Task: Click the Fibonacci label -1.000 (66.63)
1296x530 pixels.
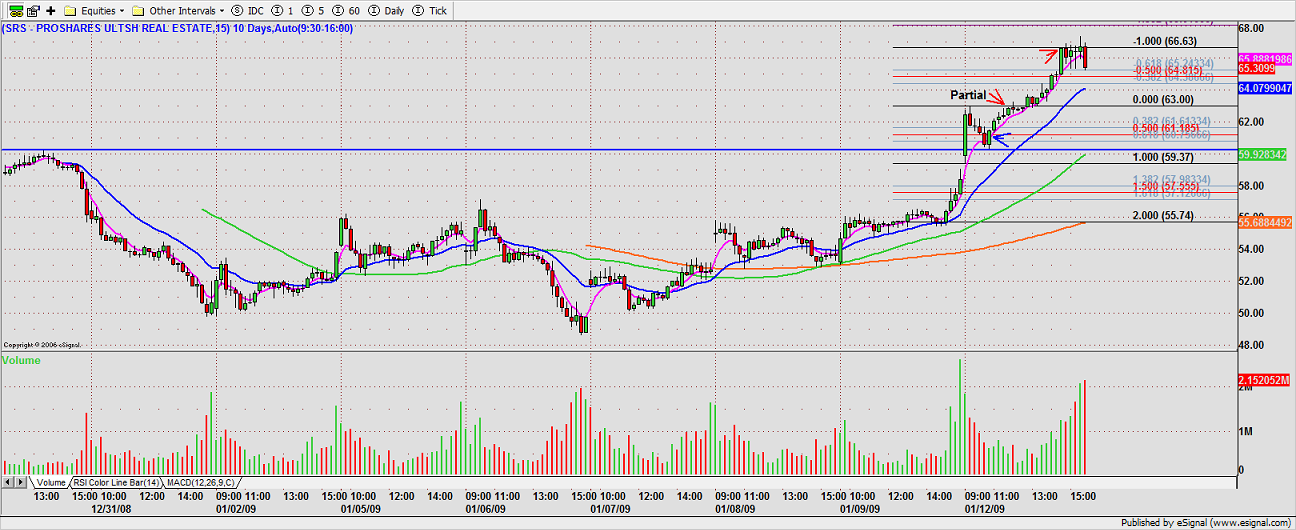Action: [1164, 41]
